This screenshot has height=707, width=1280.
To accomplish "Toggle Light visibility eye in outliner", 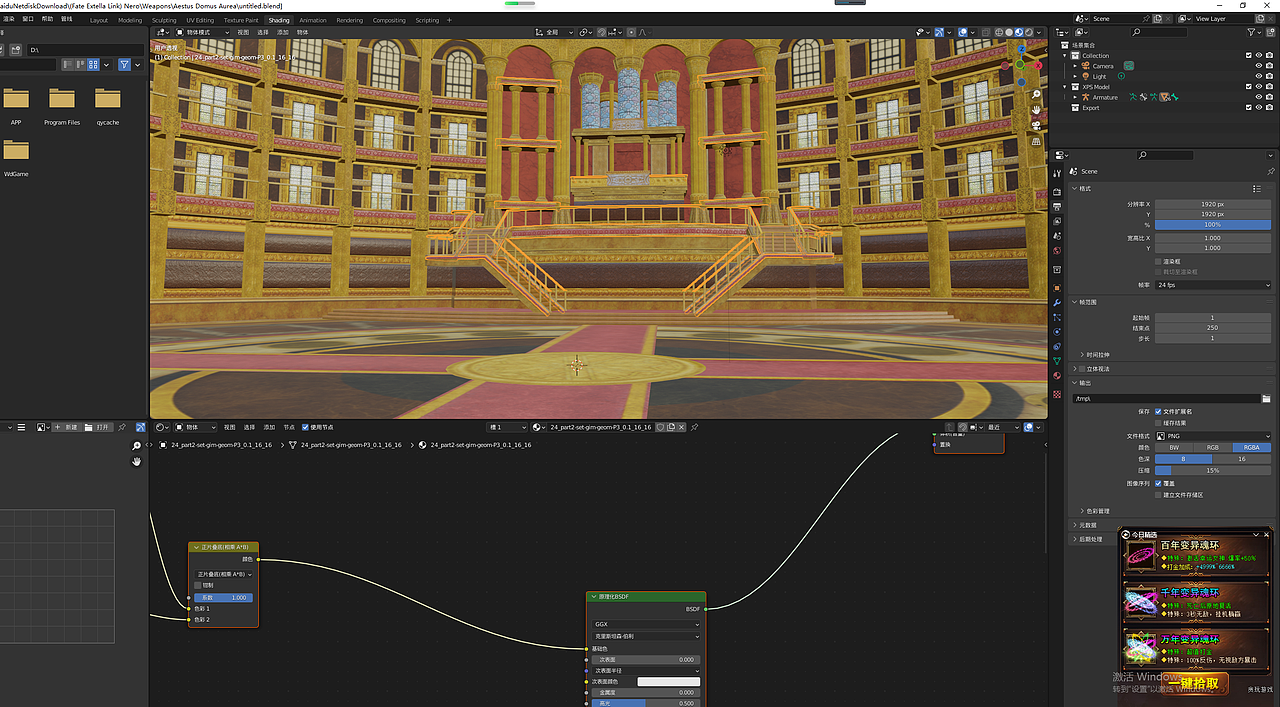I will [1259, 77].
